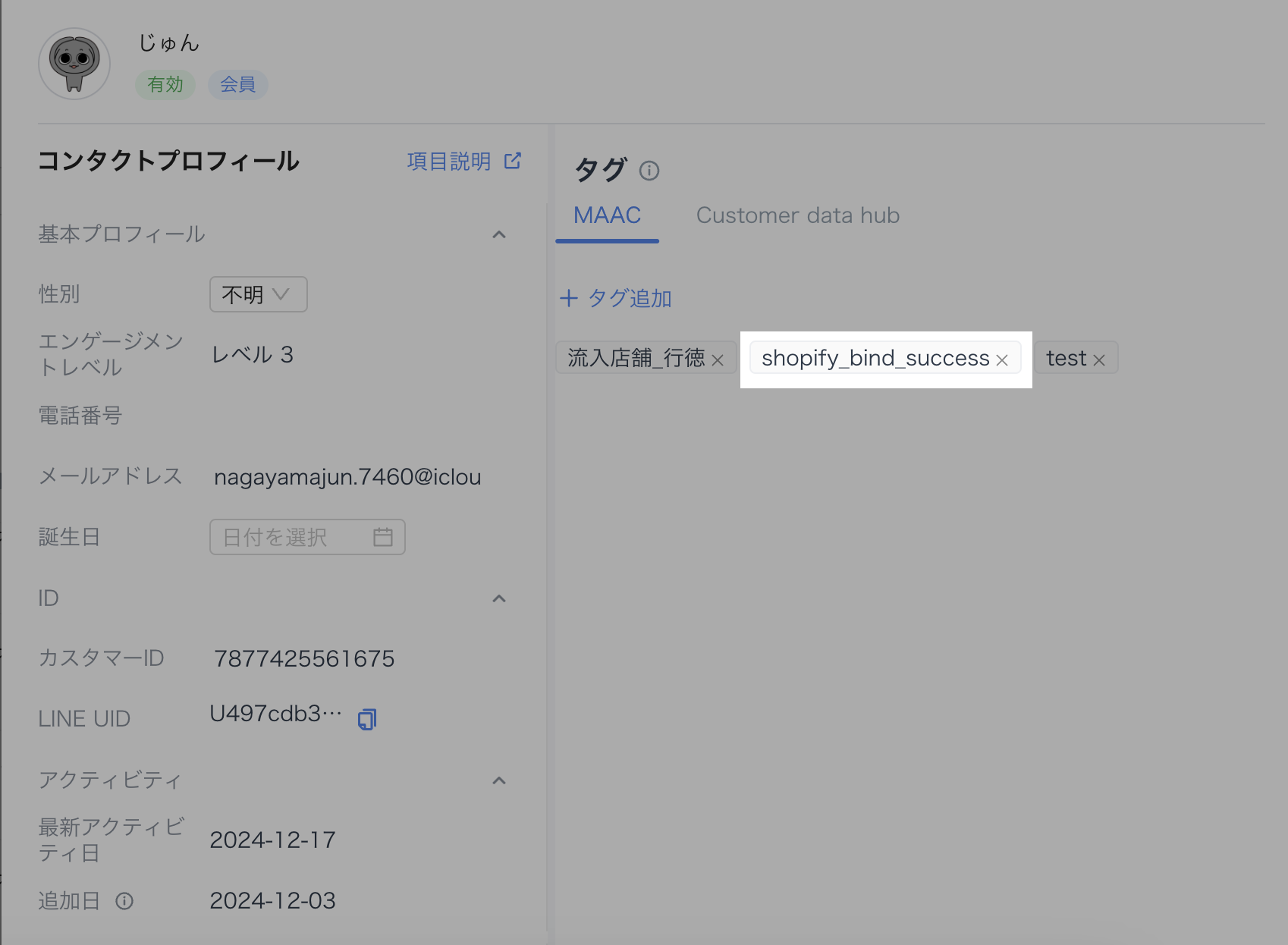This screenshot has width=1288, height=945.
Task: Collapse the 基本プロフィール section
Action: tap(499, 234)
